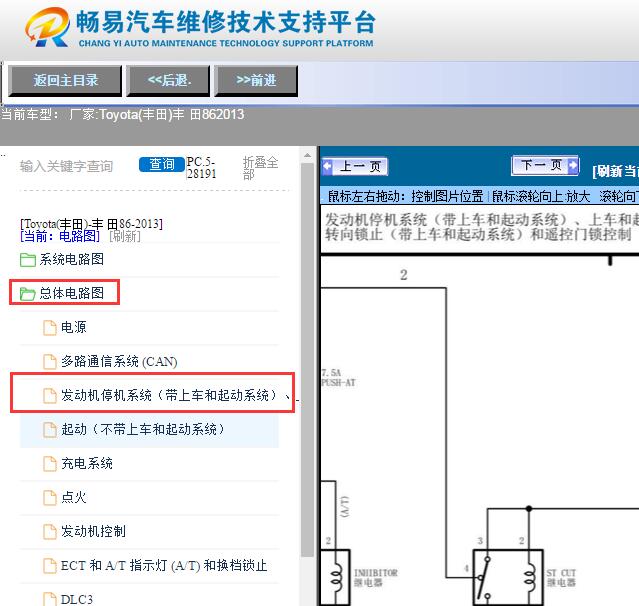Image resolution: width=639 pixels, height=606 pixels.
Task: Click the document icon beside 充电系统
Action: pyautogui.click(x=50, y=464)
